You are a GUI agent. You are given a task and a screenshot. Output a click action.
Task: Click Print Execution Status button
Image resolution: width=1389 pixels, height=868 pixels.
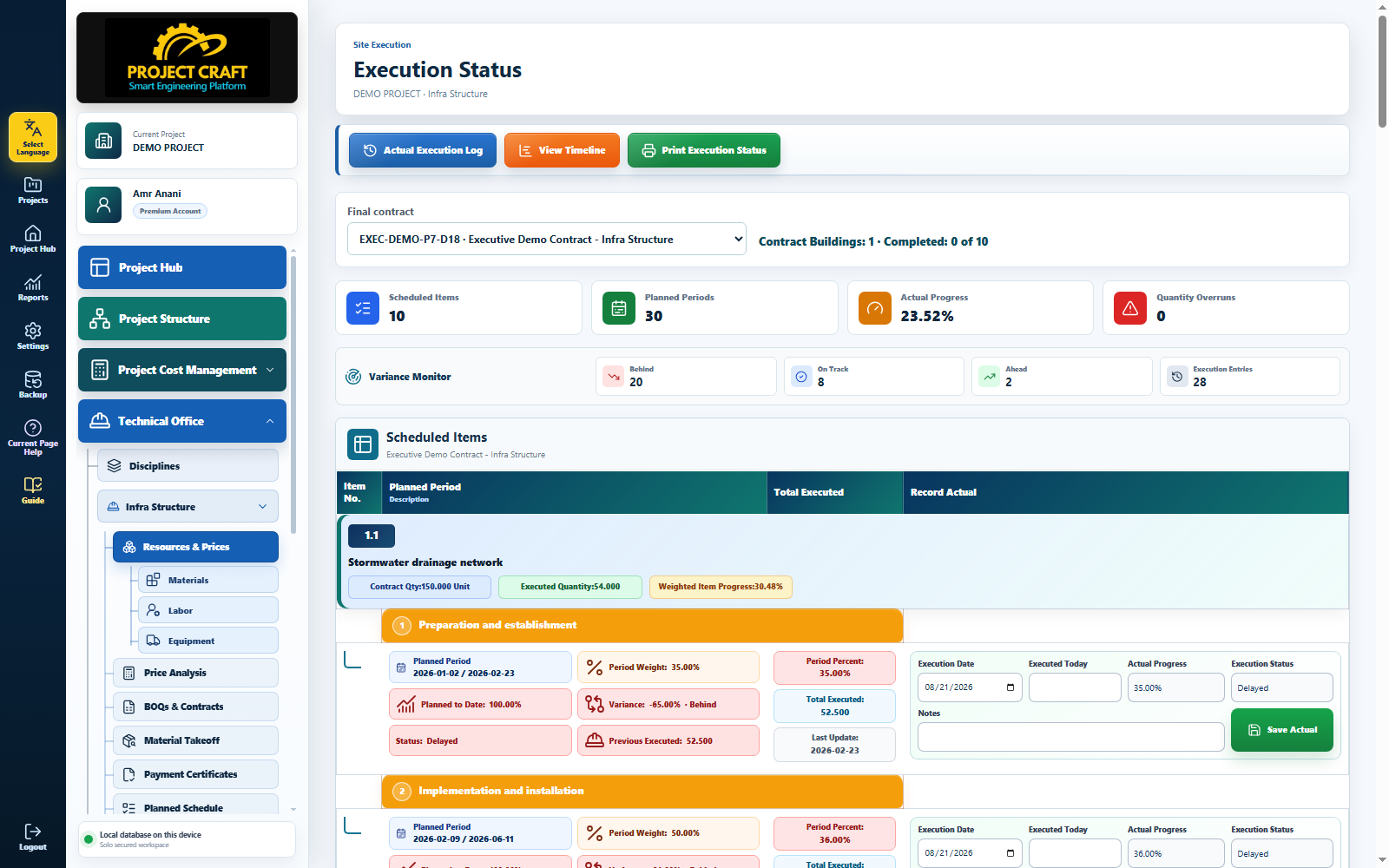pyautogui.click(x=704, y=150)
